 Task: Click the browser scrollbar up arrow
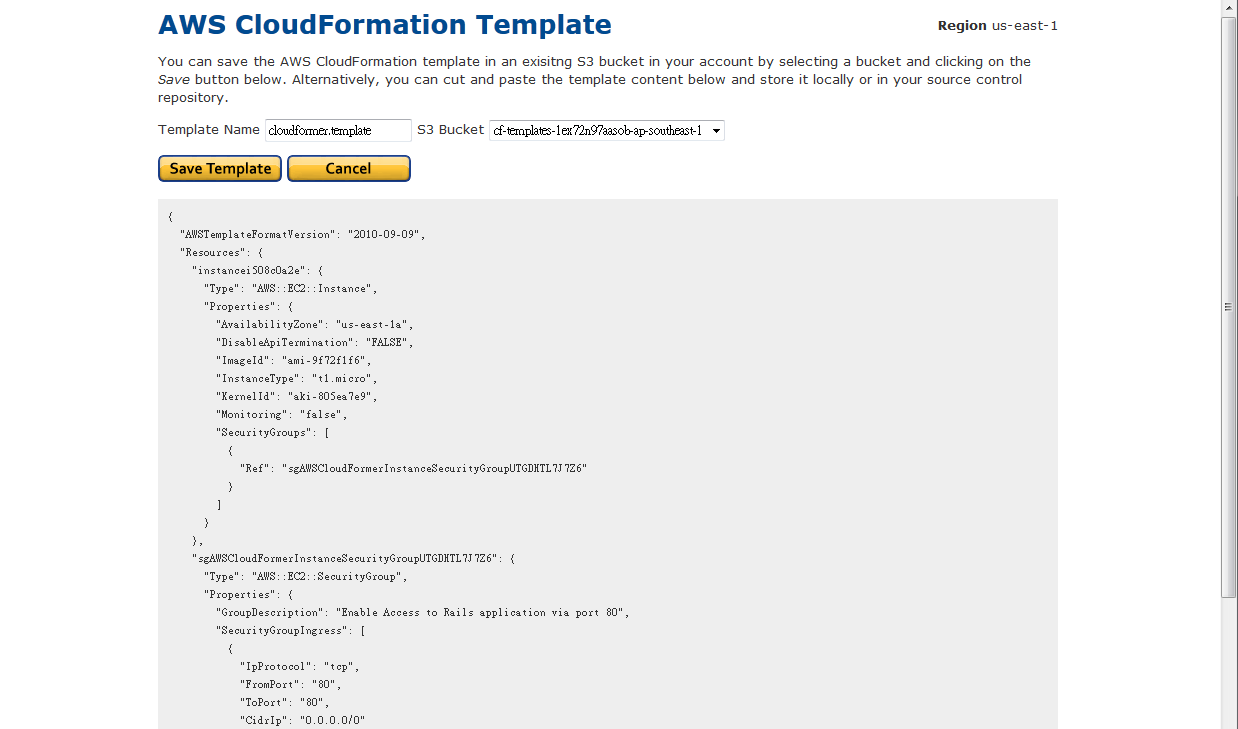(1229, 8)
